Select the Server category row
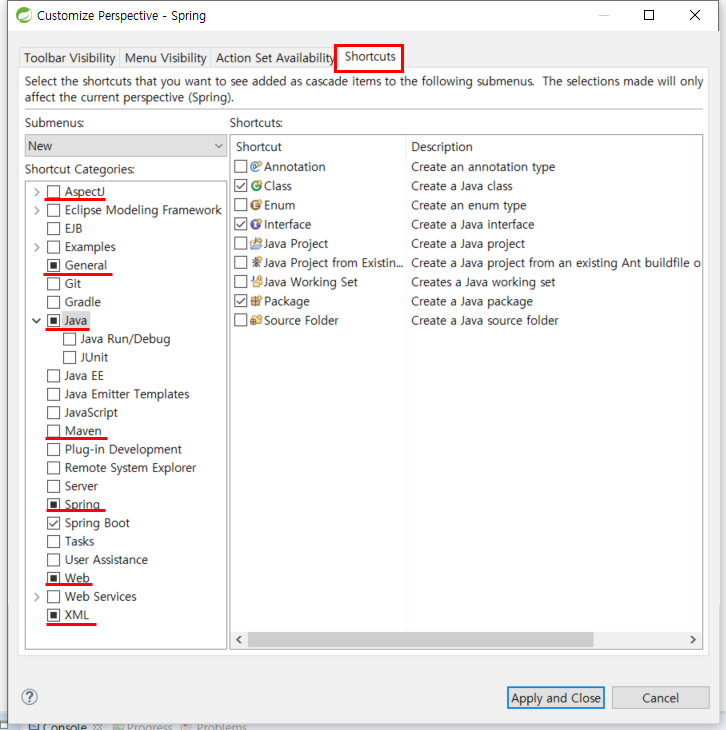This screenshot has height=730, width=726. [81, 486]
